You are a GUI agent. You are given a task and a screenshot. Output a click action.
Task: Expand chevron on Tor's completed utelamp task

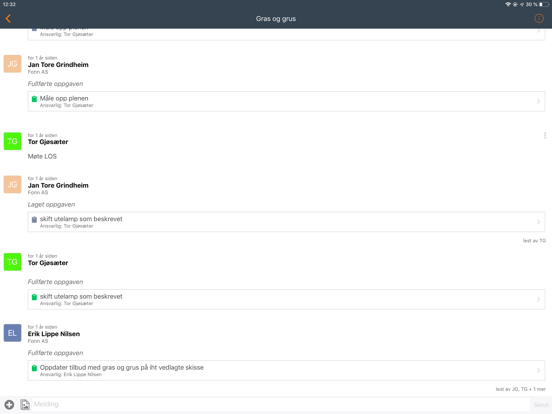tap(538, 300)
